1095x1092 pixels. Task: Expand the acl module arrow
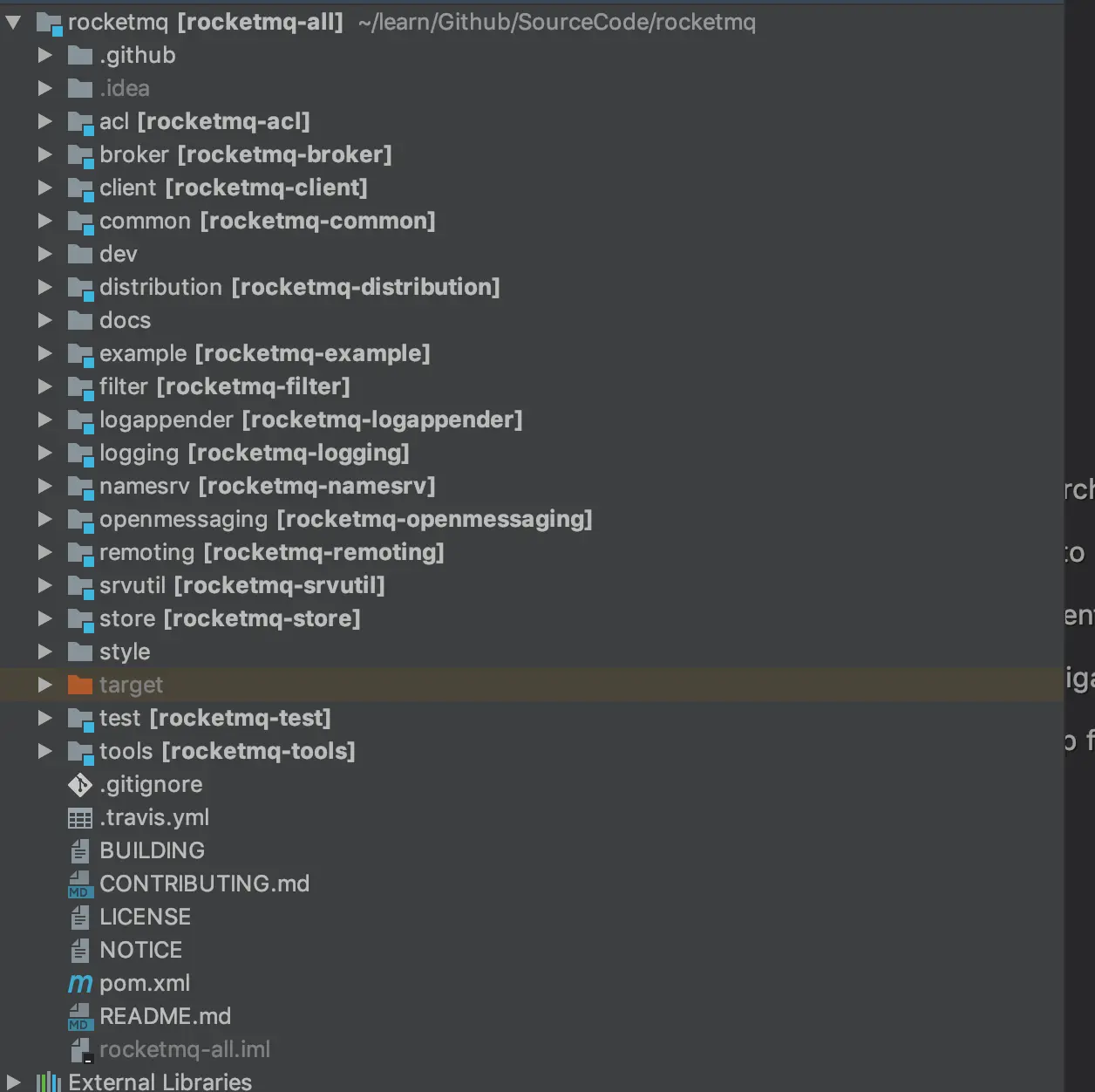[x=45, y=121]
